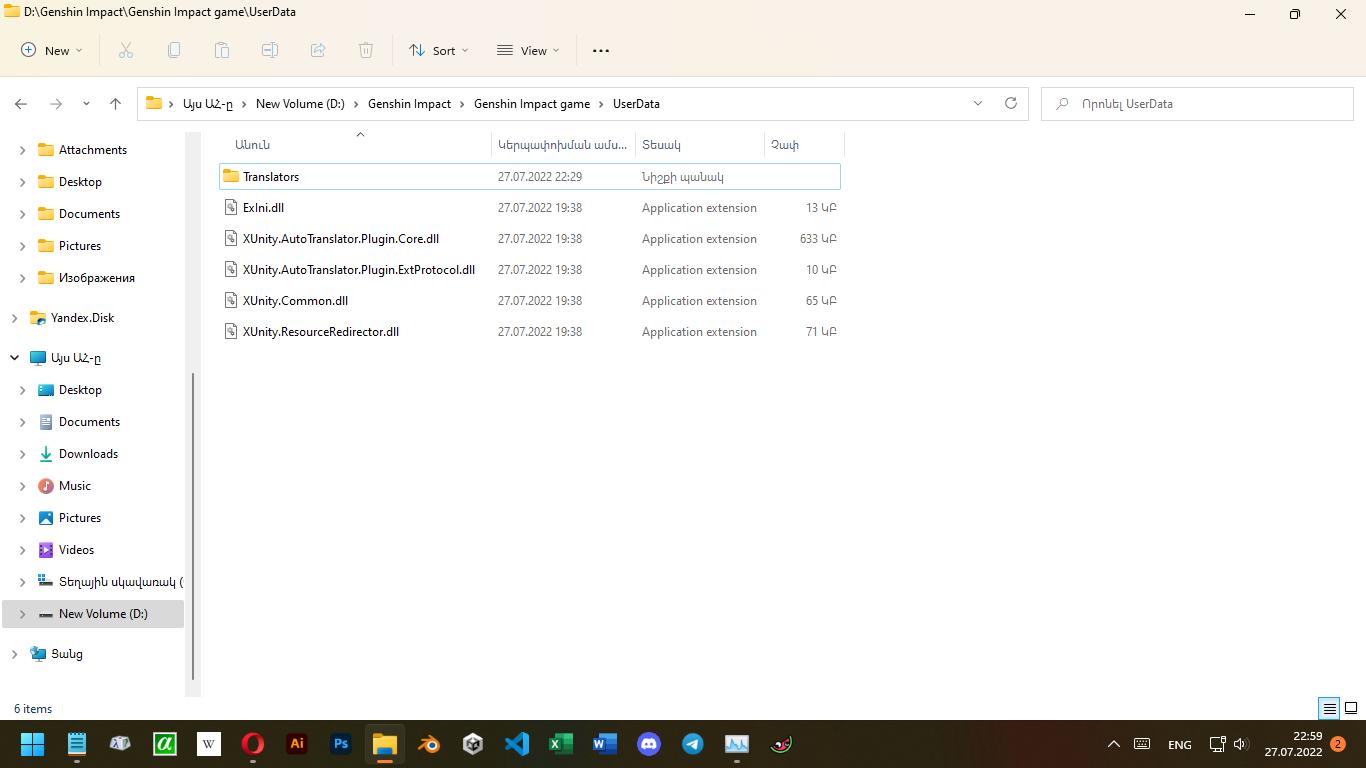Image resolution: width=1366 pixels, height=768 pixels.
Task: Show hidden system tray icons
Action: (1113, 744)
